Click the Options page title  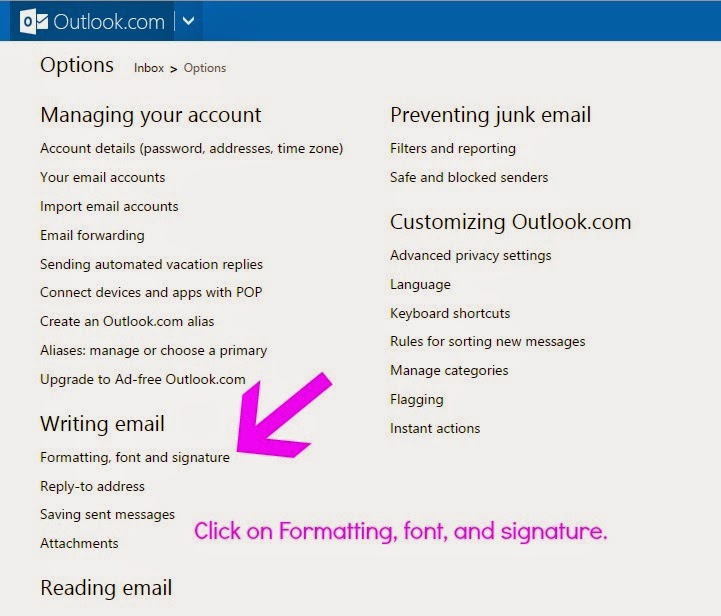click(x=77, y=65)
